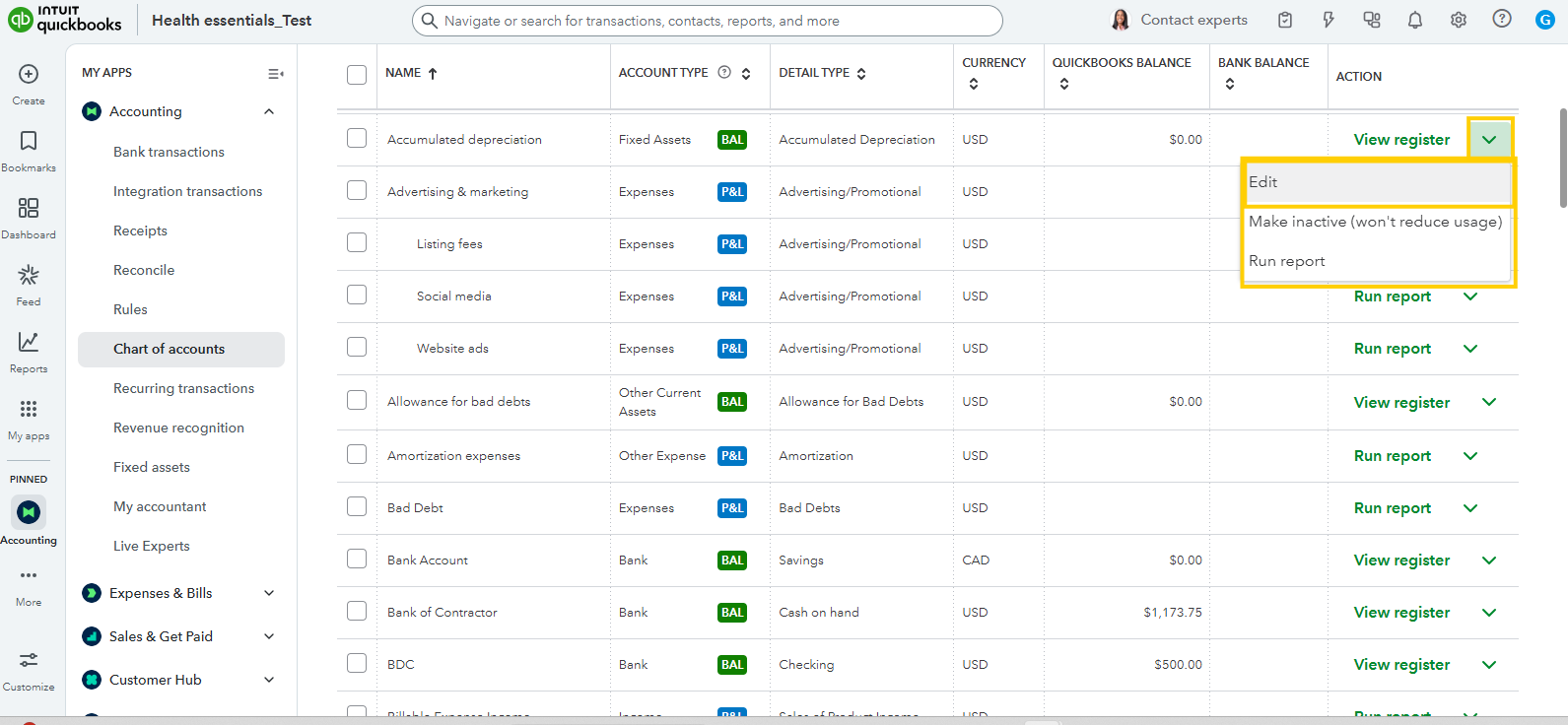Check the Allowance for bad debts checkbox

tap(357, 400)
